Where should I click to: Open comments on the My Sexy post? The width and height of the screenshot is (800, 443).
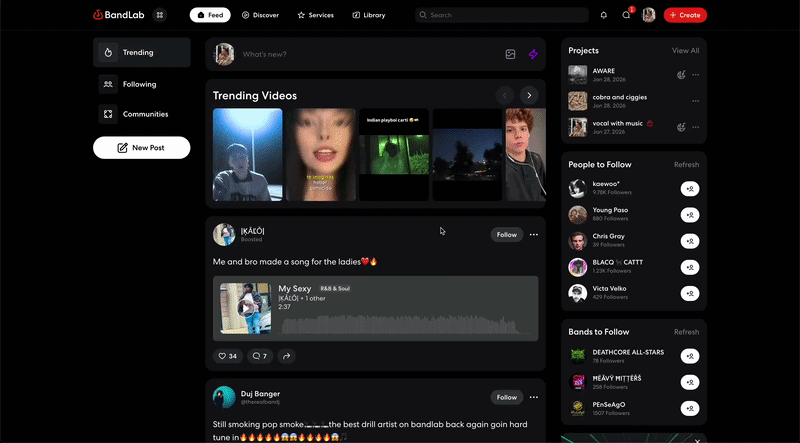point(259,356)
